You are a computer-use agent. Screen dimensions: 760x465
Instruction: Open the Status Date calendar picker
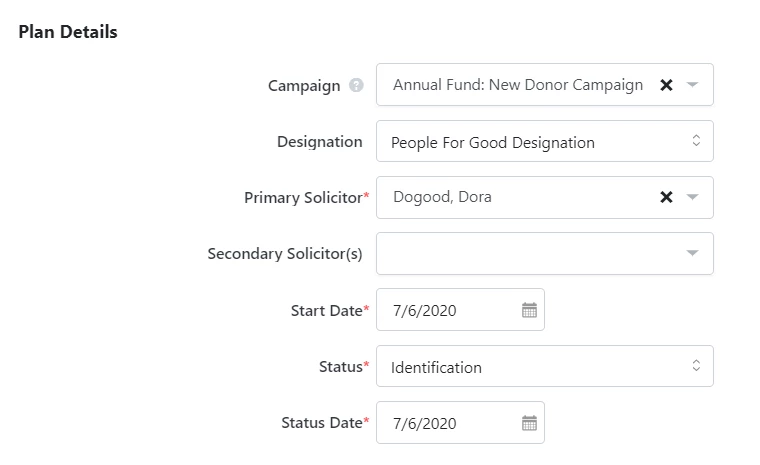529,423
